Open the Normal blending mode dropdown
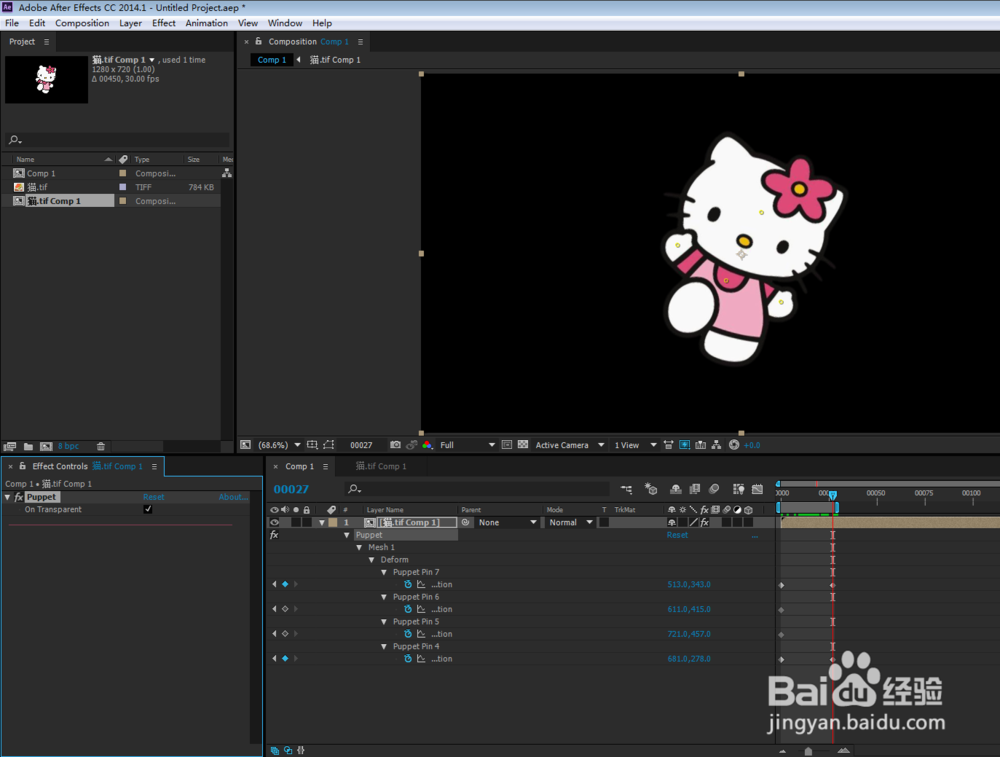This screenshot has height=757, width=1000. (x=571, y=522)
